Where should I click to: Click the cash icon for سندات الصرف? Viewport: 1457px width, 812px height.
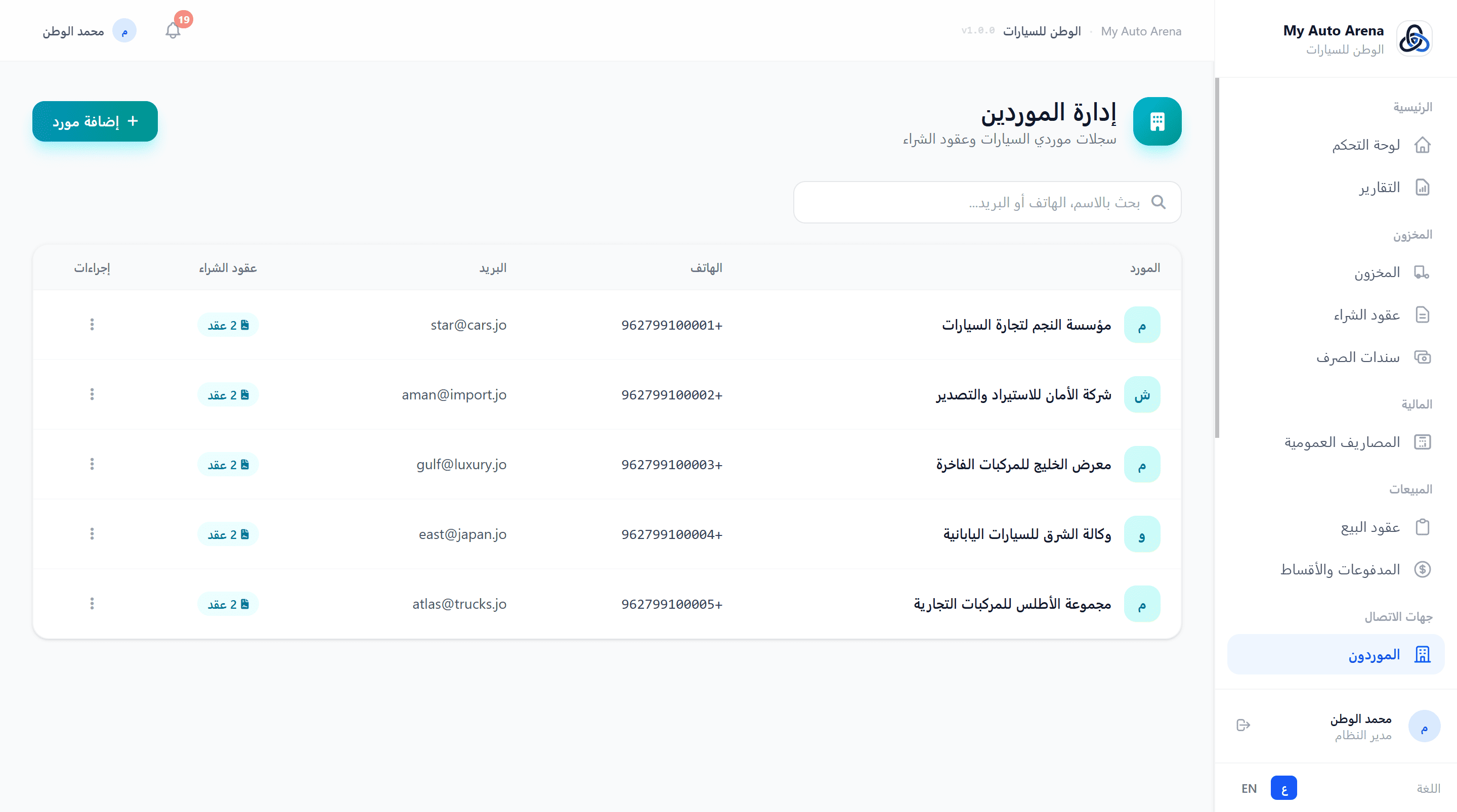coord(1422,357)
